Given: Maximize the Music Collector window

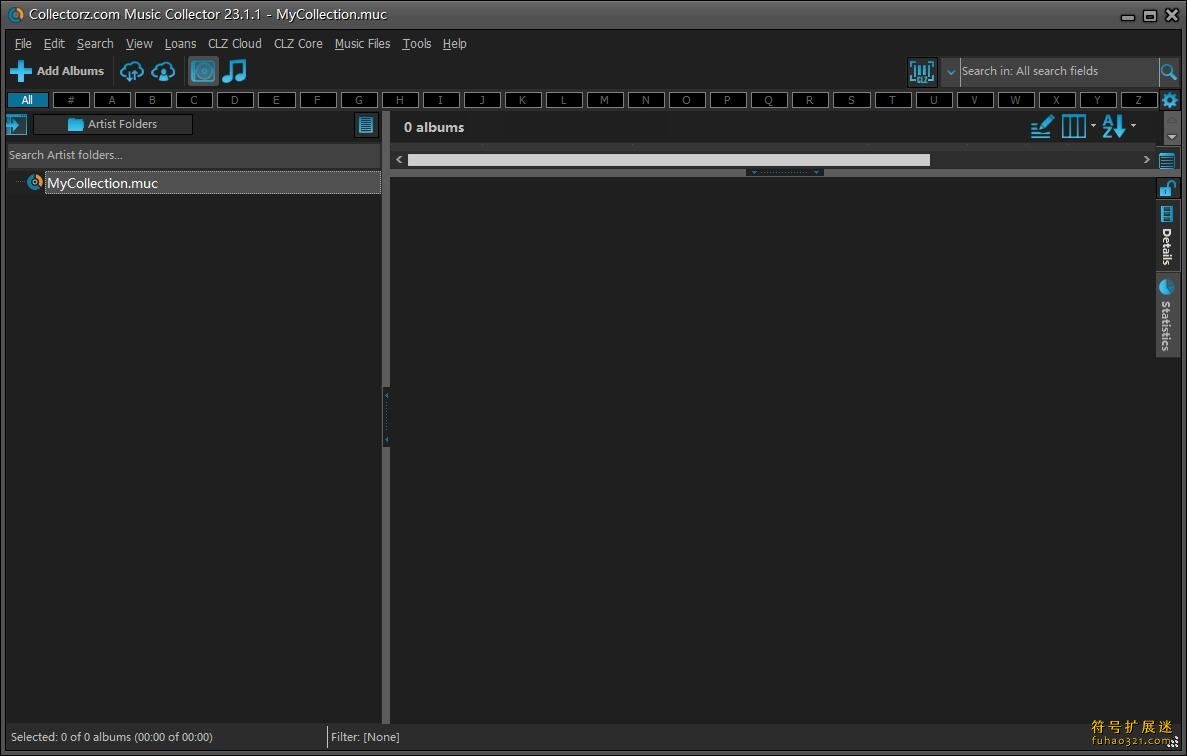Looking at the screenshot, I should [1150, 15].
